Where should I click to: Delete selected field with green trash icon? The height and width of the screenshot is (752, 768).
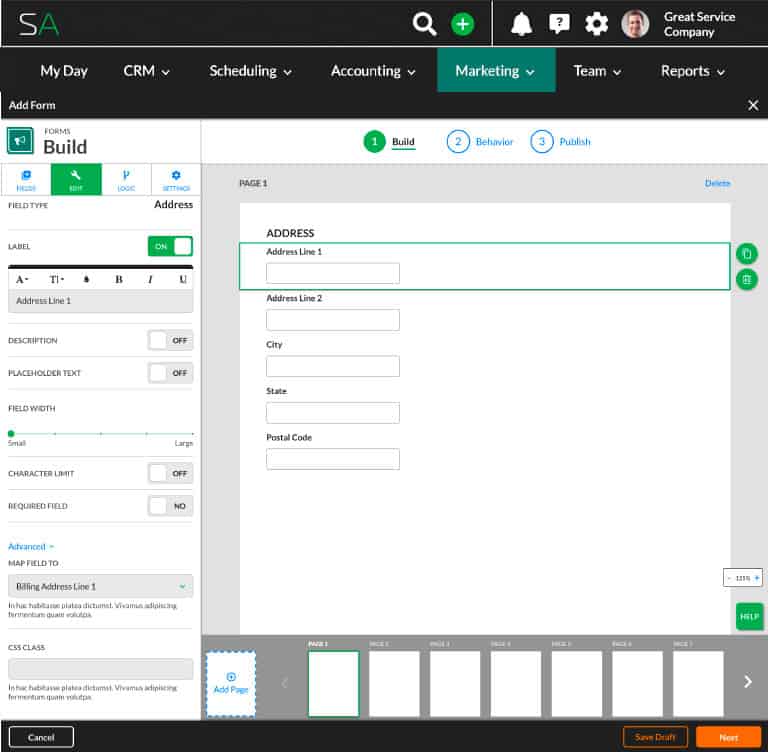click(746, 279)
